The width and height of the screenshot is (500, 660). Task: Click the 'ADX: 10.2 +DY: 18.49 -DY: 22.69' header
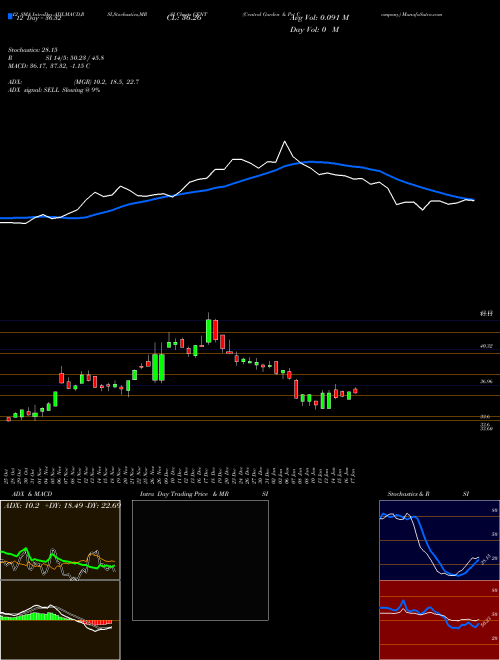pyautogui.click(x=62, y=506)
